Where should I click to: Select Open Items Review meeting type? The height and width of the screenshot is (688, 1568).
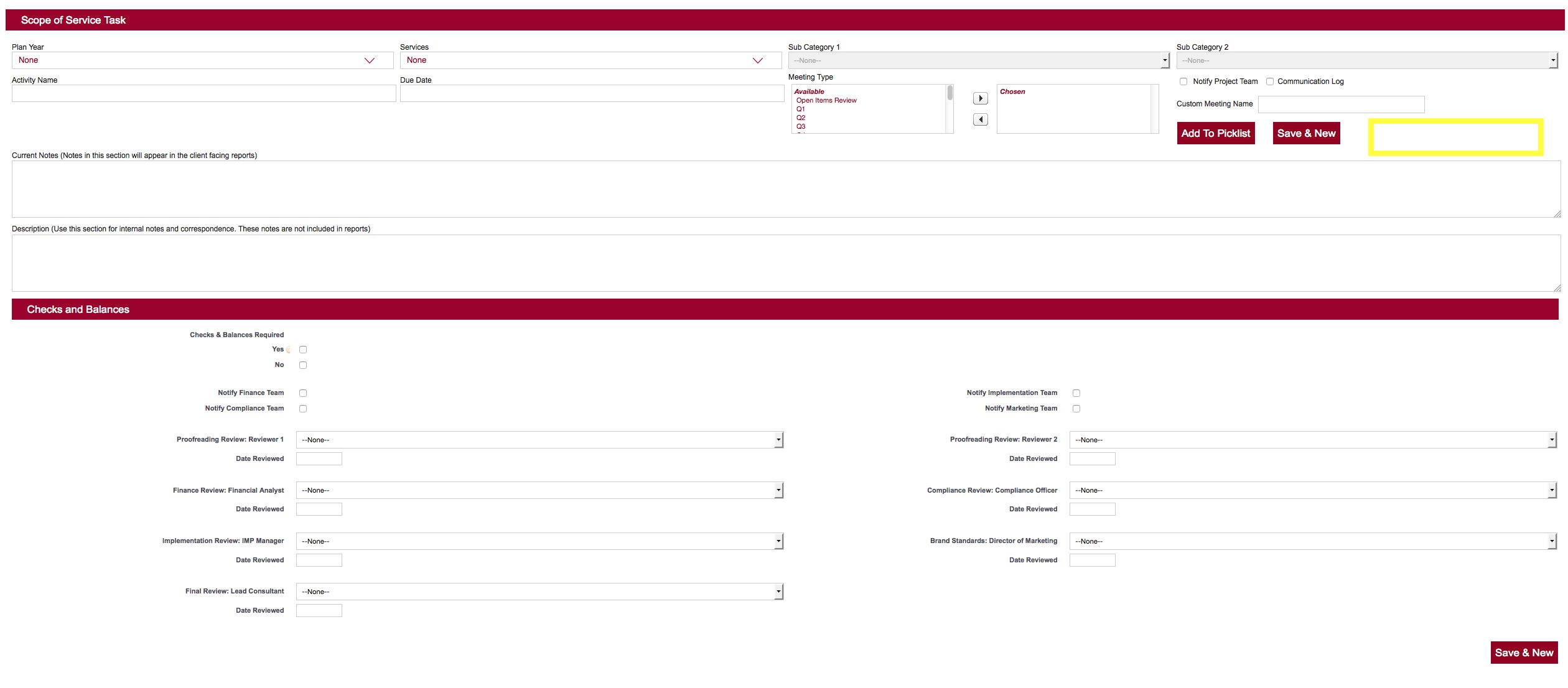pyautogui.click(x=826, y=100)
